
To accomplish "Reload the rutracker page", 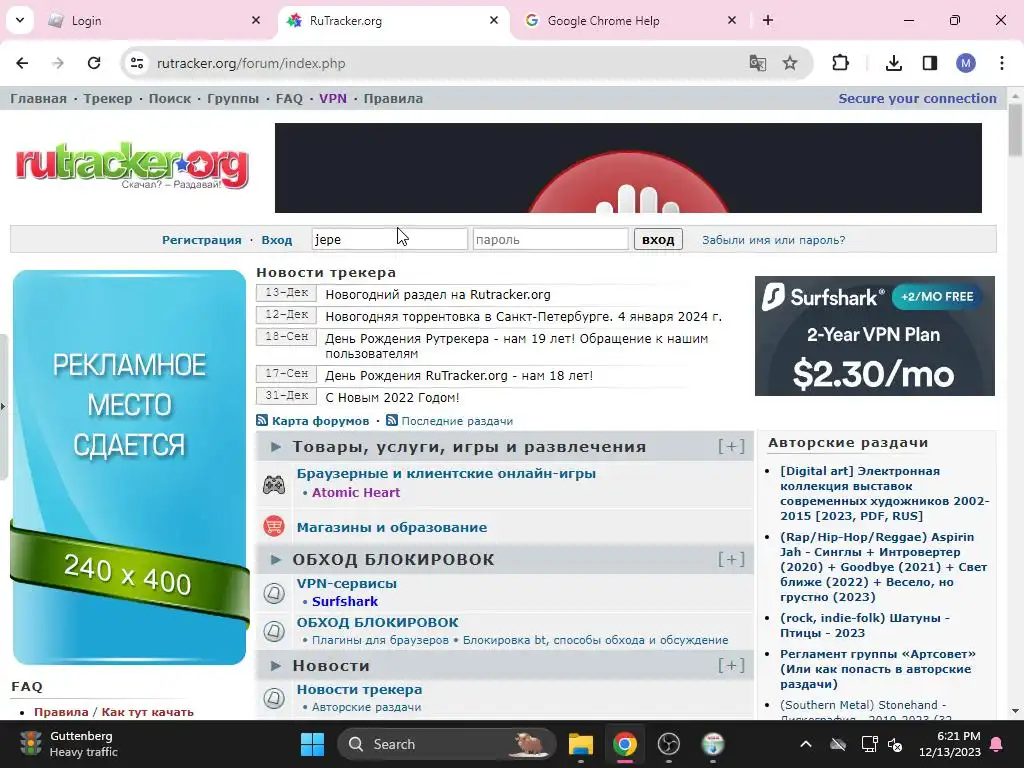I will tap(94, 63).
